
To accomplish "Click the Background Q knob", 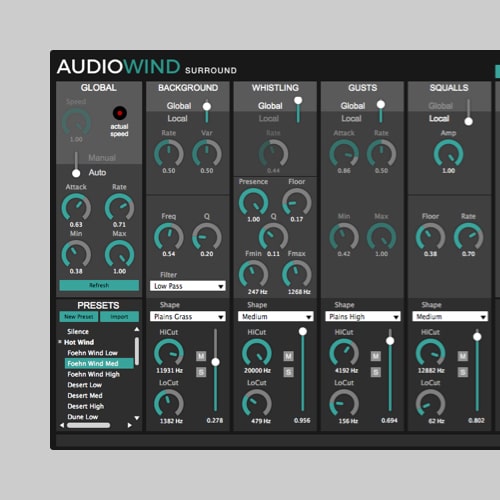I will pos(207,237).
